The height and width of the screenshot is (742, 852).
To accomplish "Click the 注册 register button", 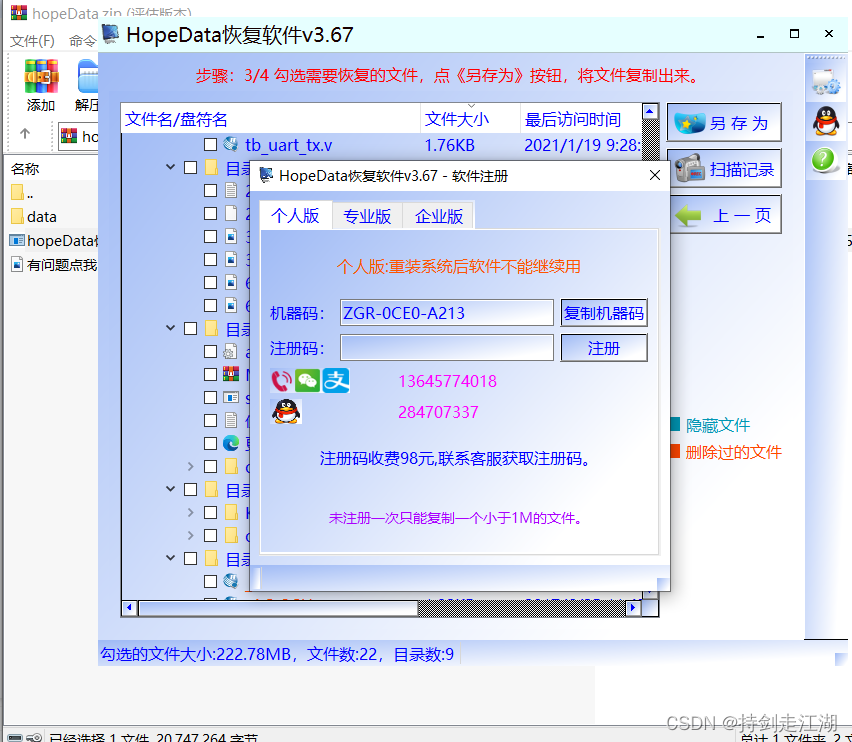I will [604, 348].
